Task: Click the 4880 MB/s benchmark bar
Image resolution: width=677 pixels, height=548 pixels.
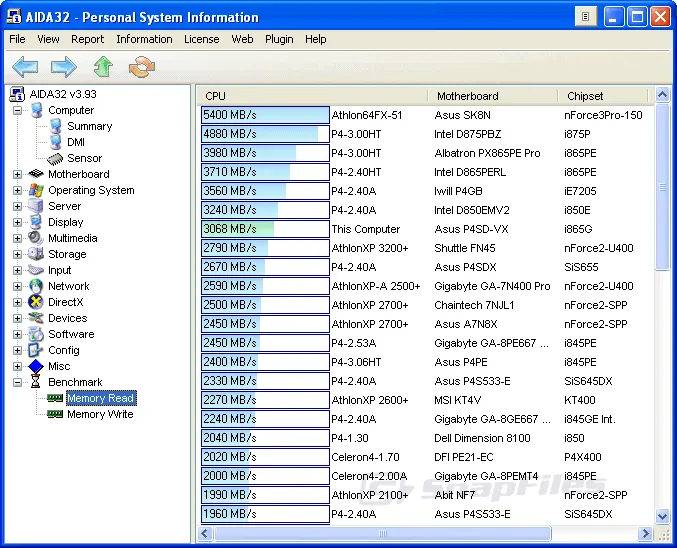Action: (265, 134)
